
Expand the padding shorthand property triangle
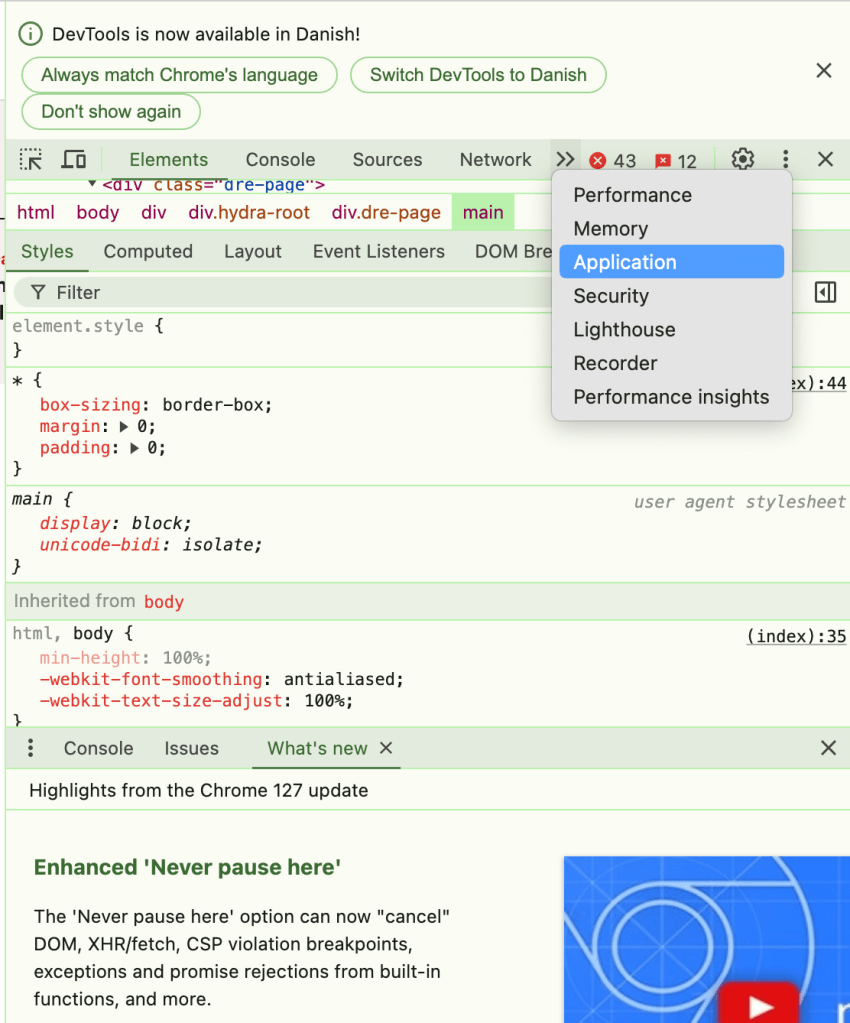point(136,448)
